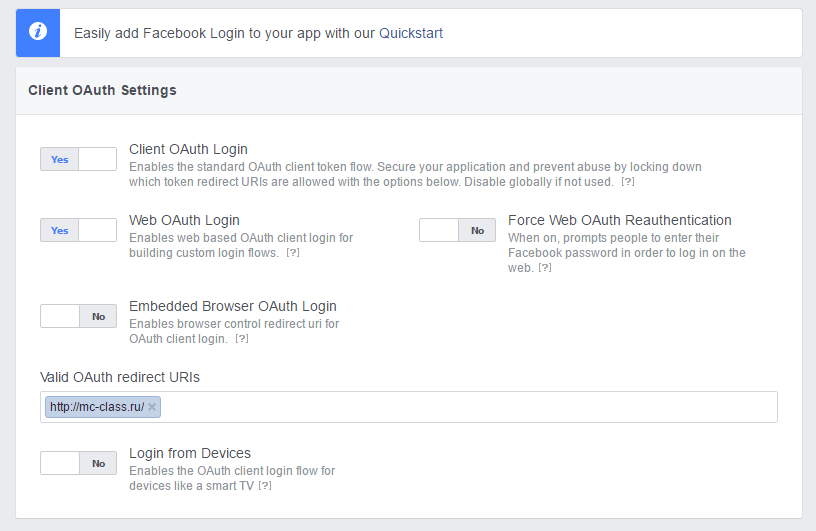Click the Web OAuth Login title text
The image size is (816, 531).
coord(184,220)
